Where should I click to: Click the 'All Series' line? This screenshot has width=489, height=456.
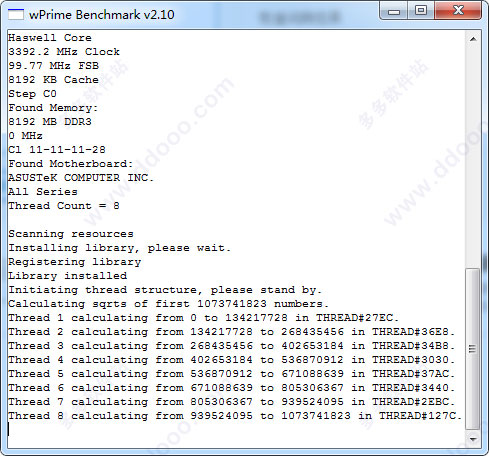pyautogui.click(x=43, y=192)
